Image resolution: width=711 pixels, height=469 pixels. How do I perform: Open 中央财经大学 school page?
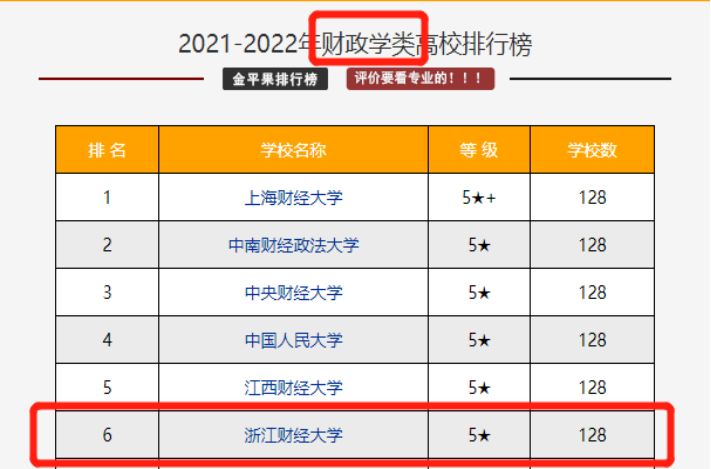[293, 293]
